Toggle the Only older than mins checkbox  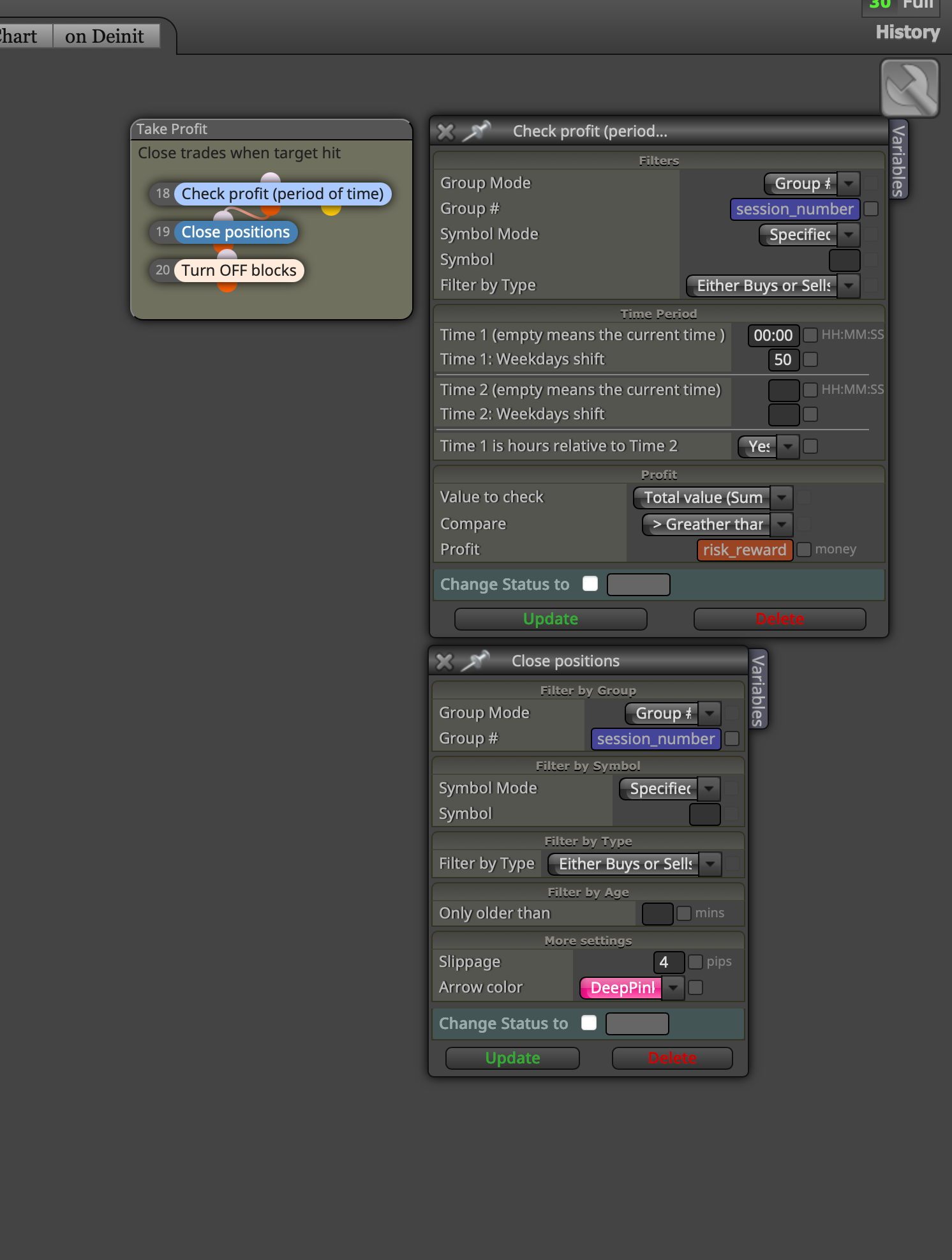coord(684,913)
